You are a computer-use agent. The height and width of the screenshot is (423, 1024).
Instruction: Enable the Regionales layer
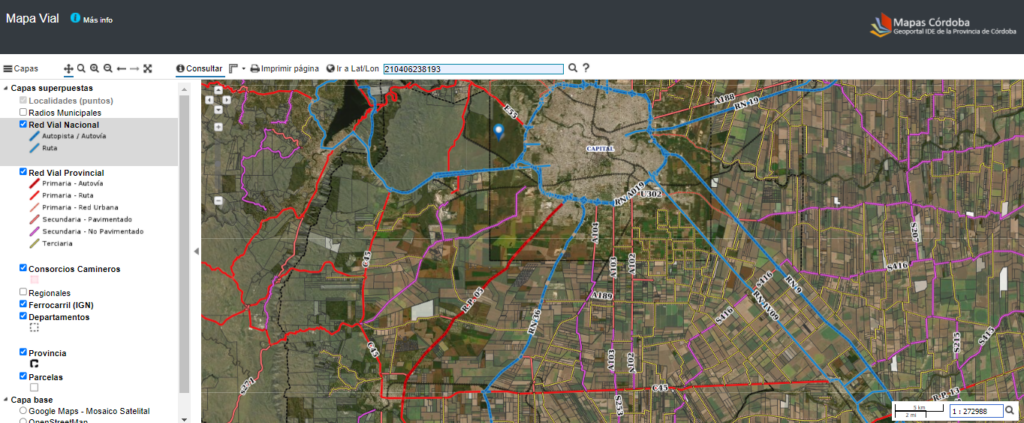point(24,292)
